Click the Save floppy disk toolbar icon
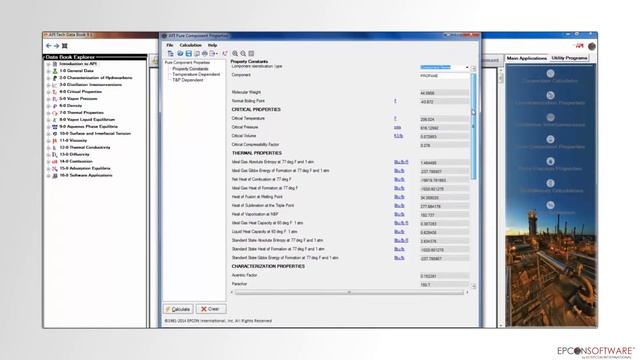The image size is (640, 360). 189,53
